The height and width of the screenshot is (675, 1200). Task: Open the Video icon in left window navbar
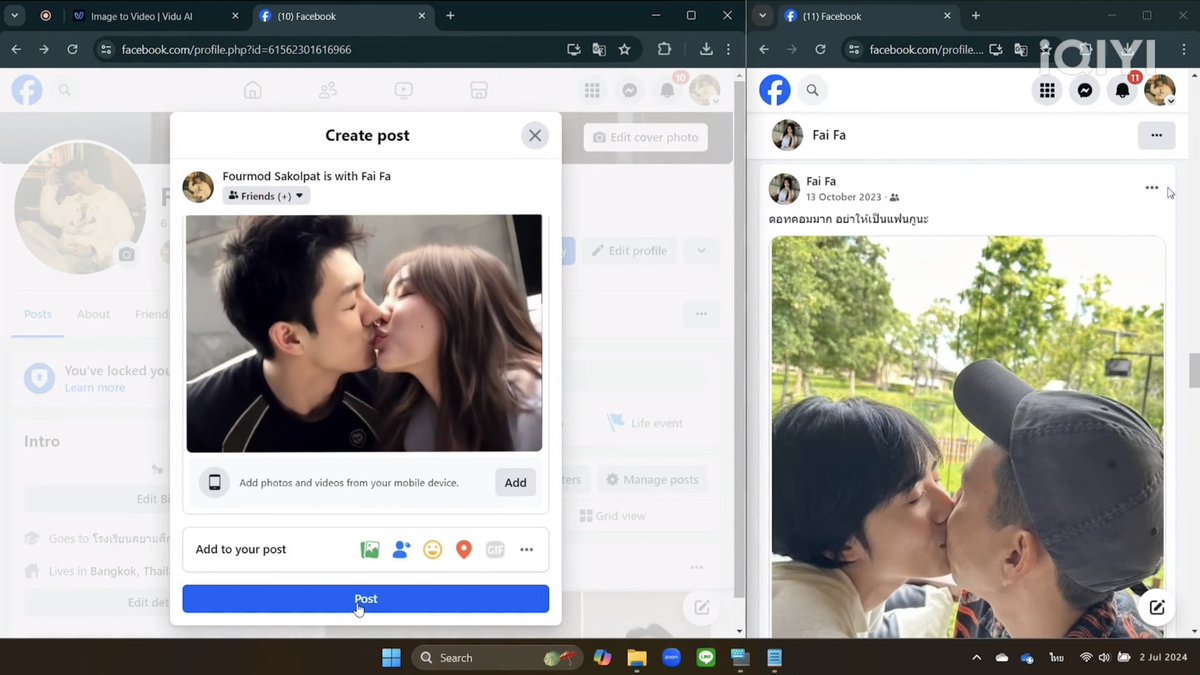(403, 90)
